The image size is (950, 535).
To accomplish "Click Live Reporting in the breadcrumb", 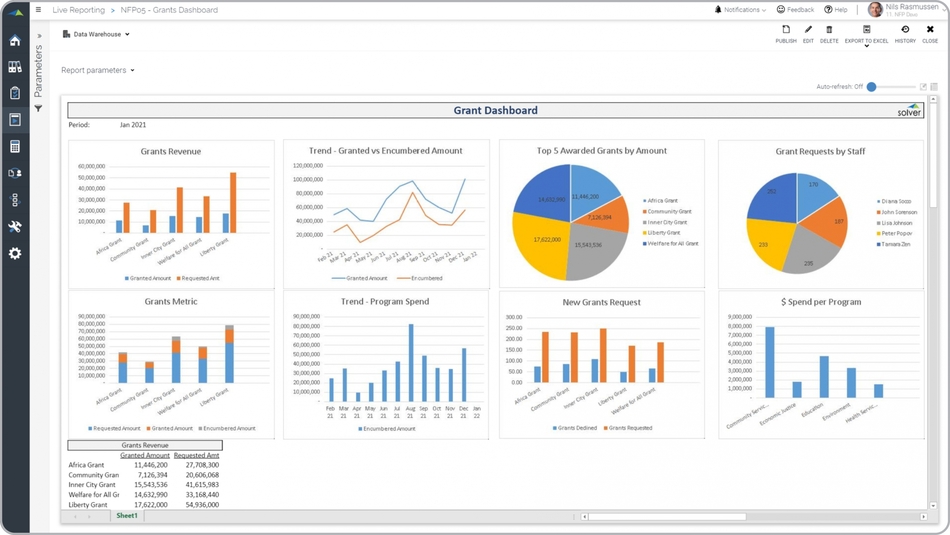I will pos(78,10).
